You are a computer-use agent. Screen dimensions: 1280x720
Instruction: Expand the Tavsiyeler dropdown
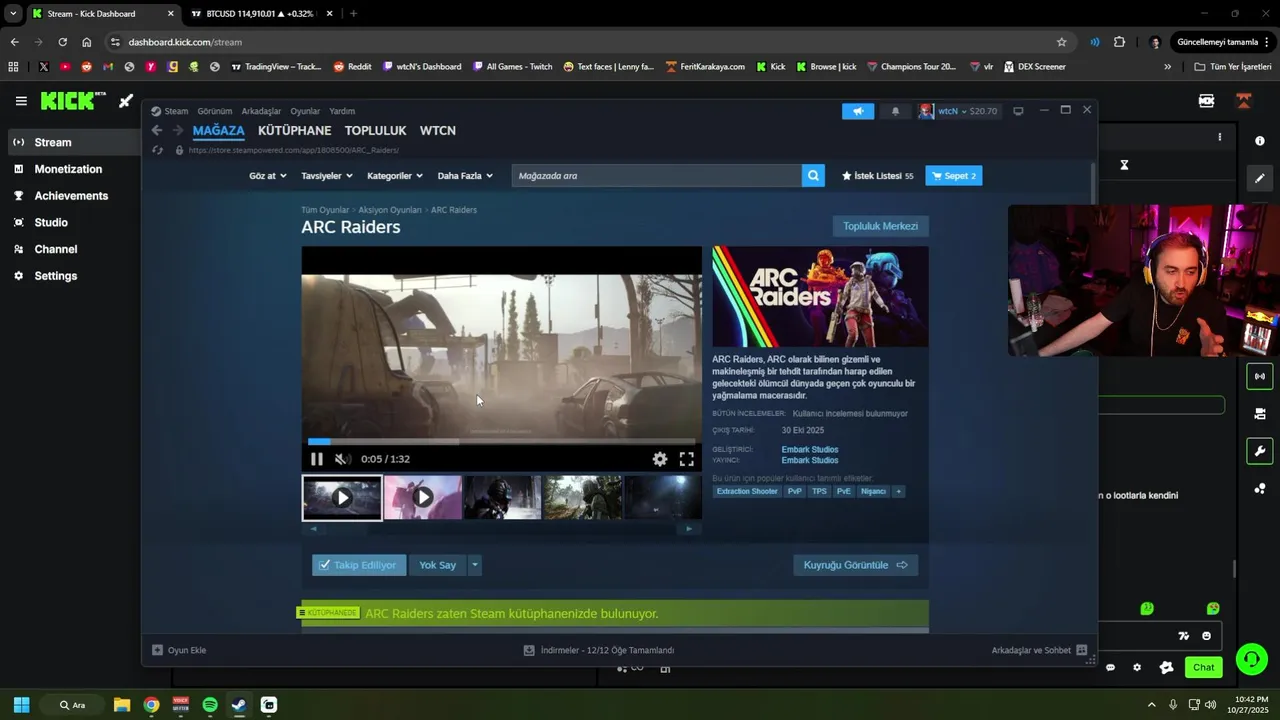pos(327,176)
